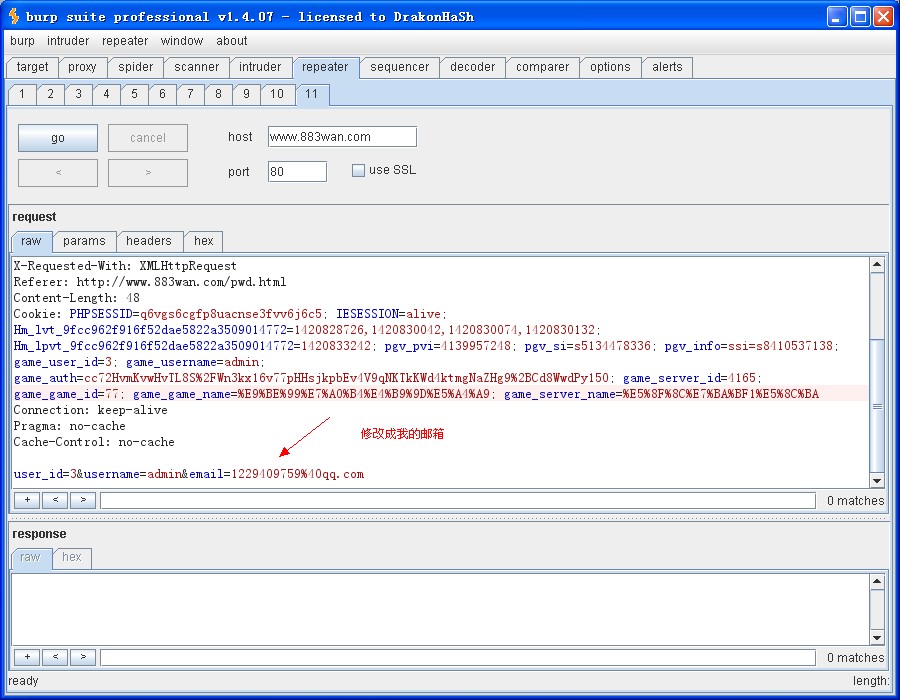Click the 'Pragma: no-cache' header line
Viewport: 900px width, 700px height.
69,426
